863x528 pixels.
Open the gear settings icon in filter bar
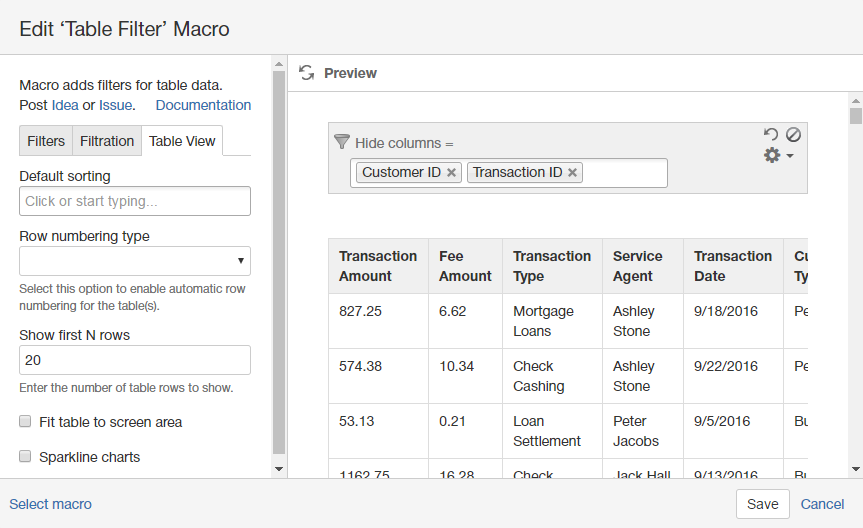[x=772, y=156]
